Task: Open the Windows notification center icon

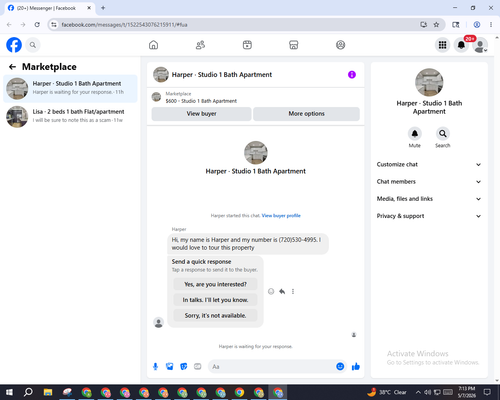Action: [x=487, y=392]
